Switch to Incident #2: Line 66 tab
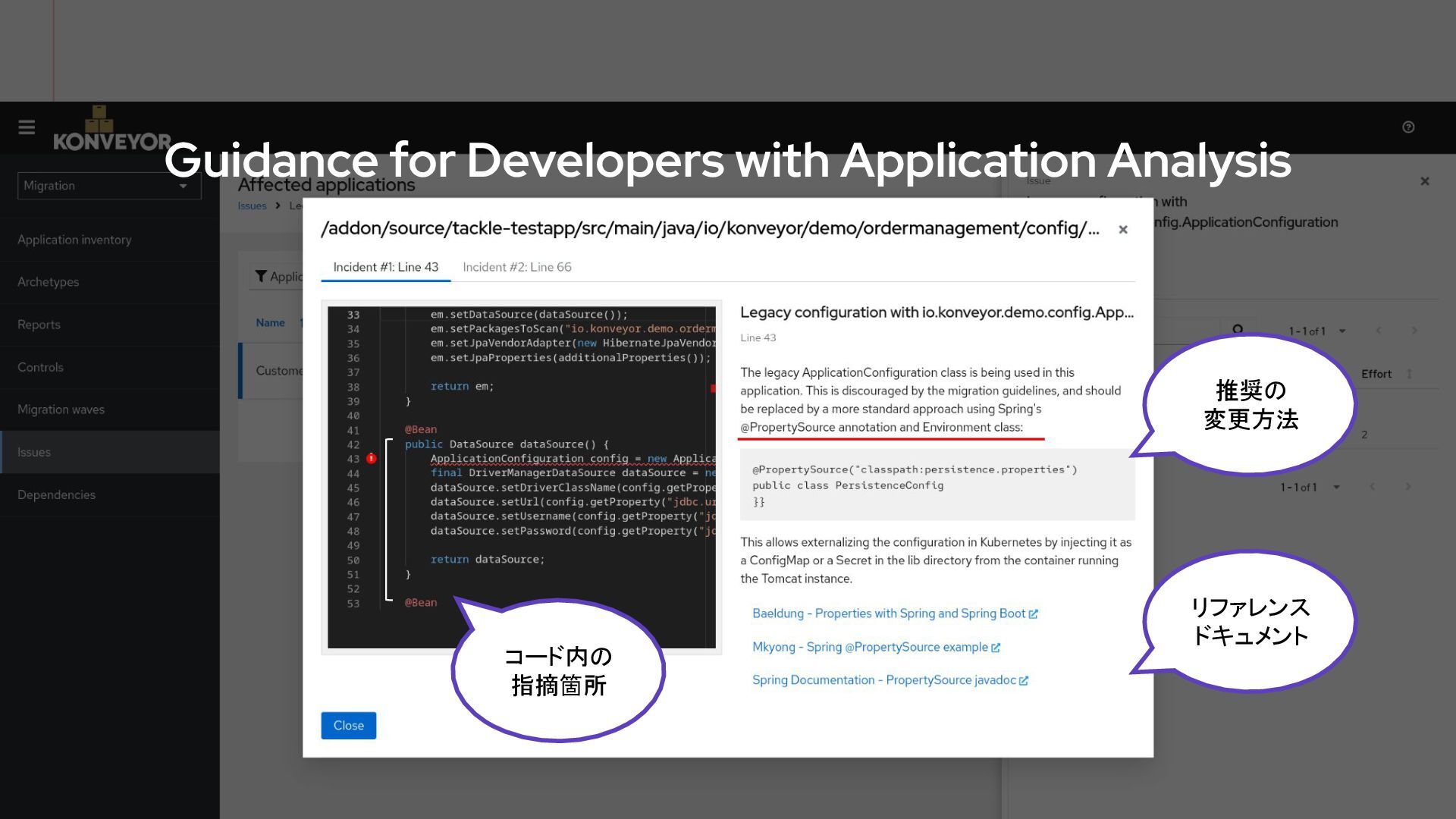Viewport: 1456px width, 819px height. tap(516, 267)
